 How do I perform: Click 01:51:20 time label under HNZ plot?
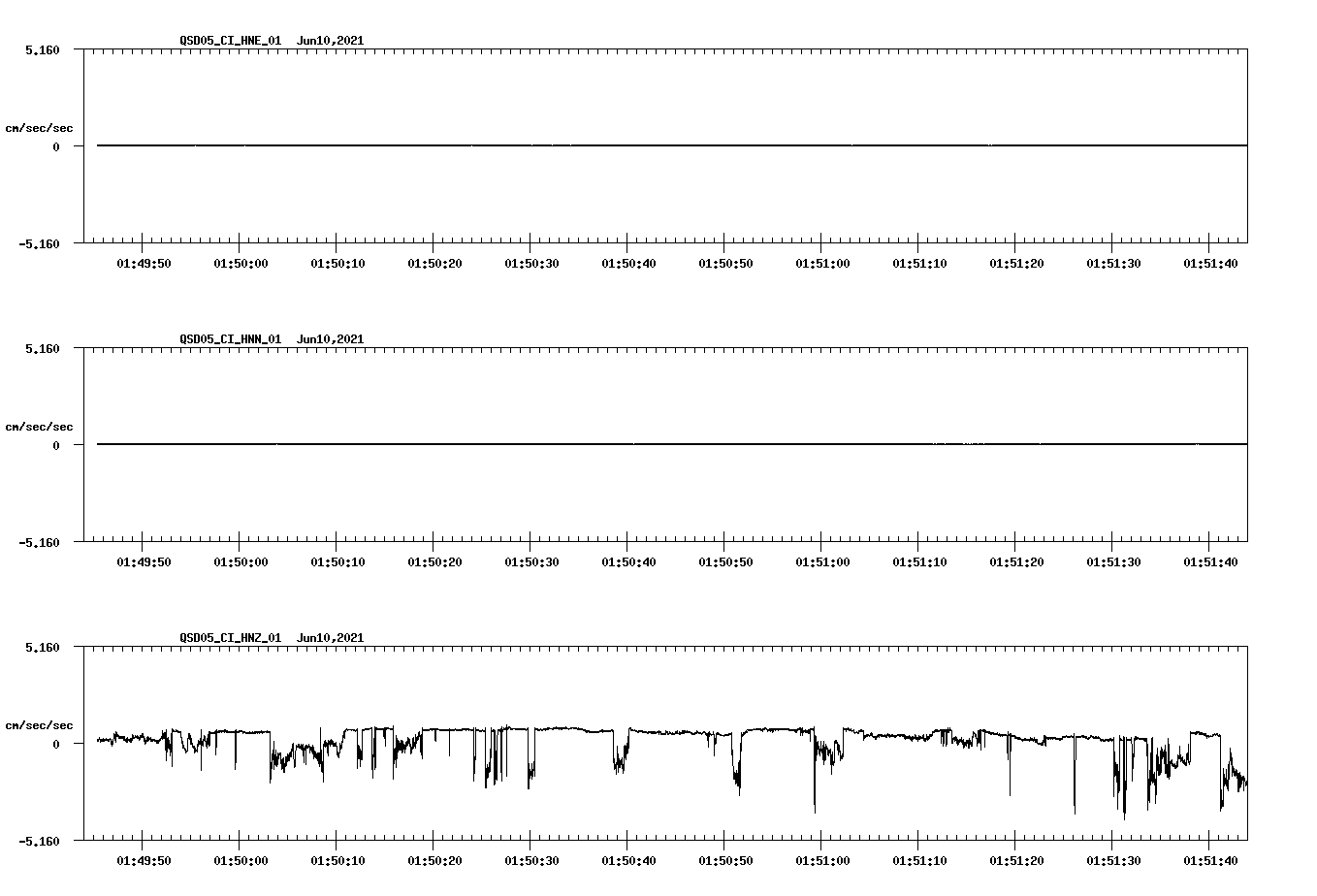click(x=1016, y=860)
